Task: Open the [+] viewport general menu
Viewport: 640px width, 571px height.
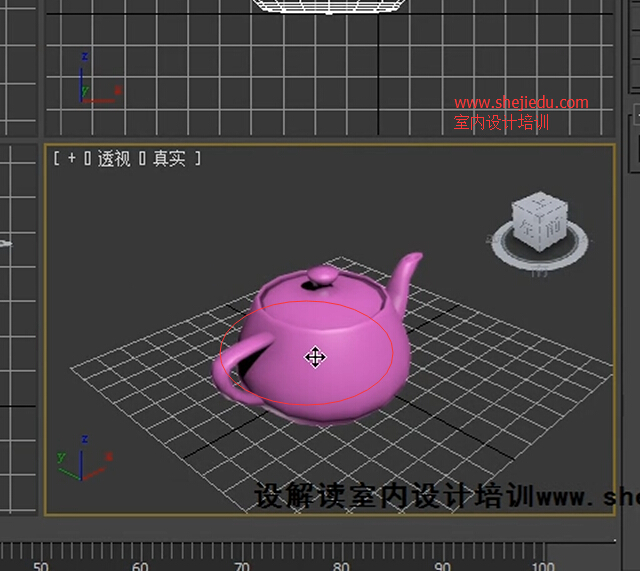Action: pos(72,158)
